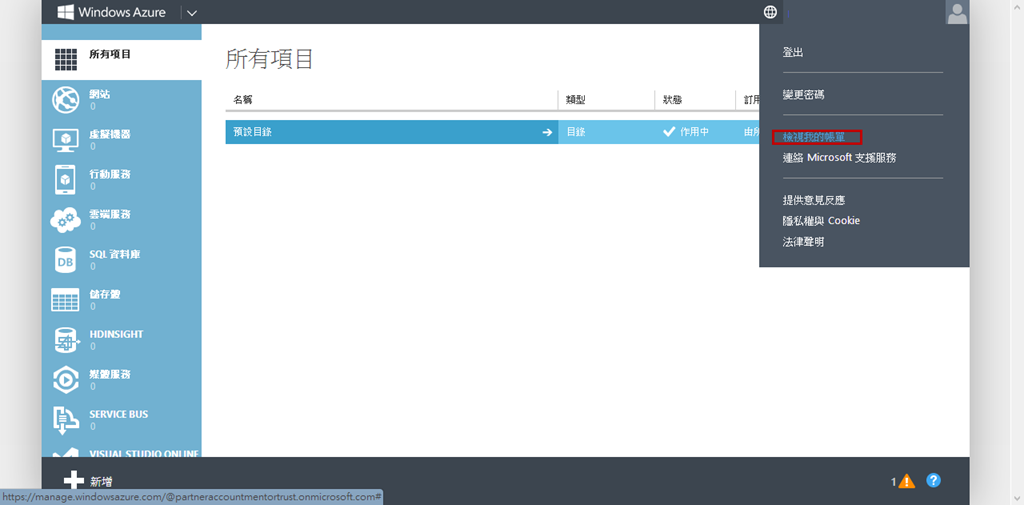Open the 媒體服務 media services icon
This screenshot has height=505, width=1024.
[65, 380]
